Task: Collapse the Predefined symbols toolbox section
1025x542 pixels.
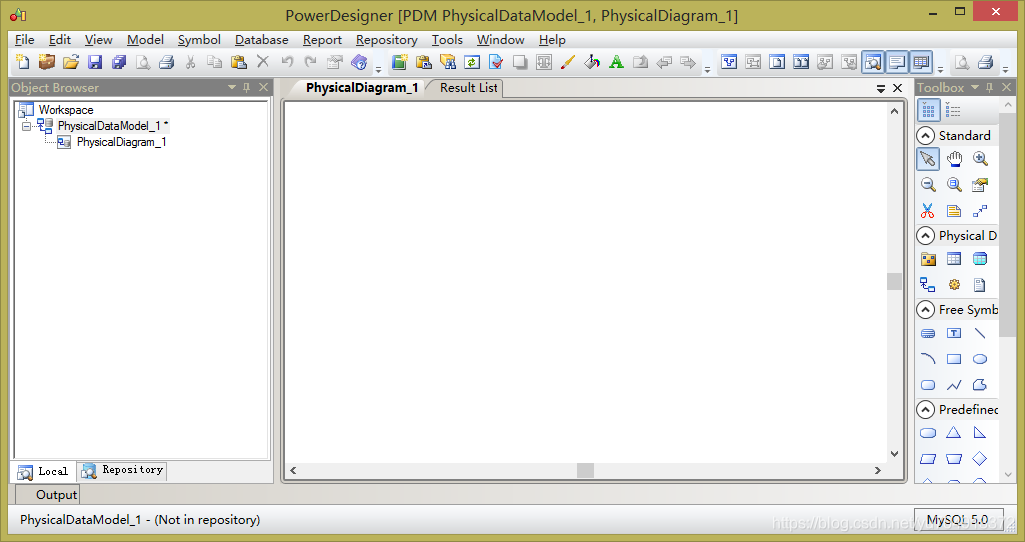Action: point(925,409)
